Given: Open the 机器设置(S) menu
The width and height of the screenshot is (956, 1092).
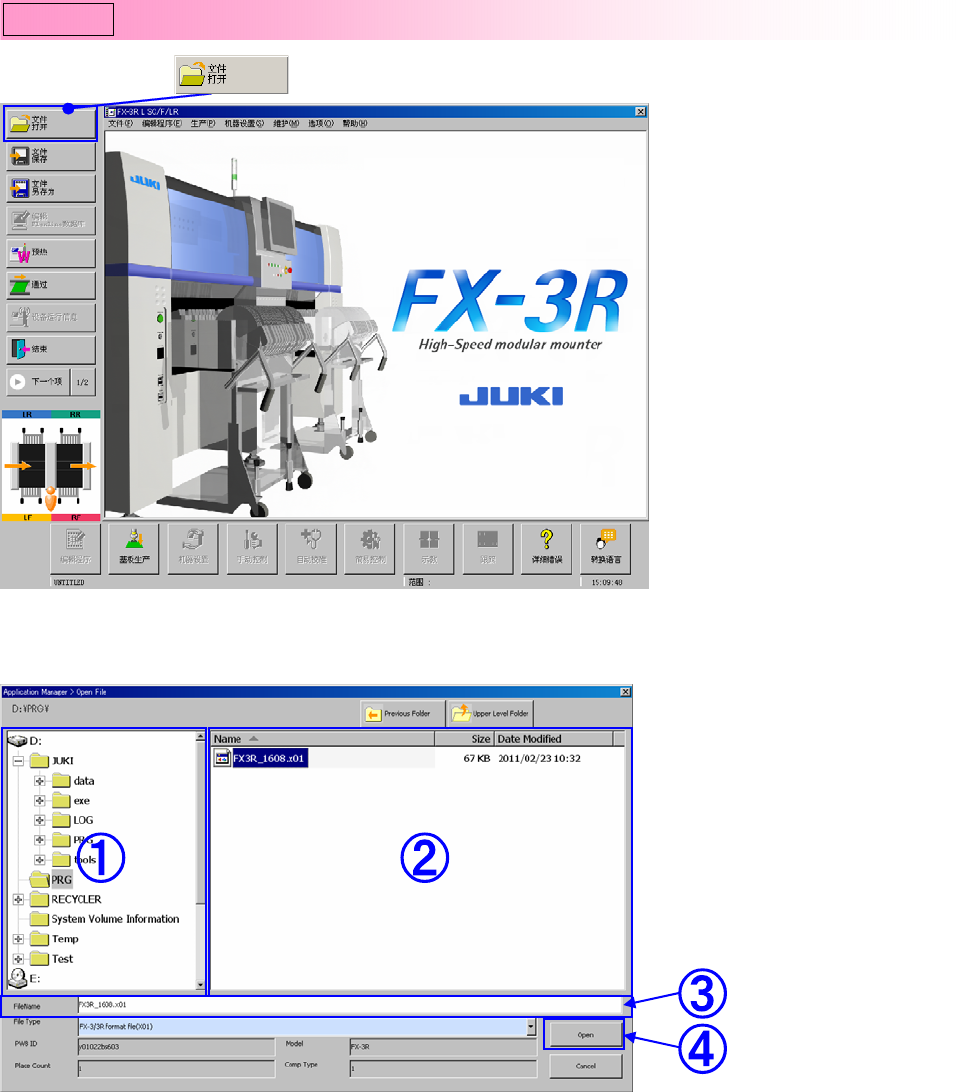Looking at the screenshot, I should pos(244,123).
